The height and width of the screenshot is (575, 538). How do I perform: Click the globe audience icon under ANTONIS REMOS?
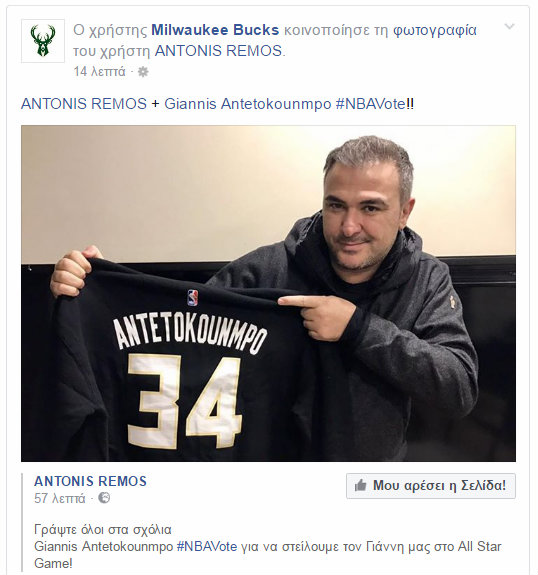104,498
